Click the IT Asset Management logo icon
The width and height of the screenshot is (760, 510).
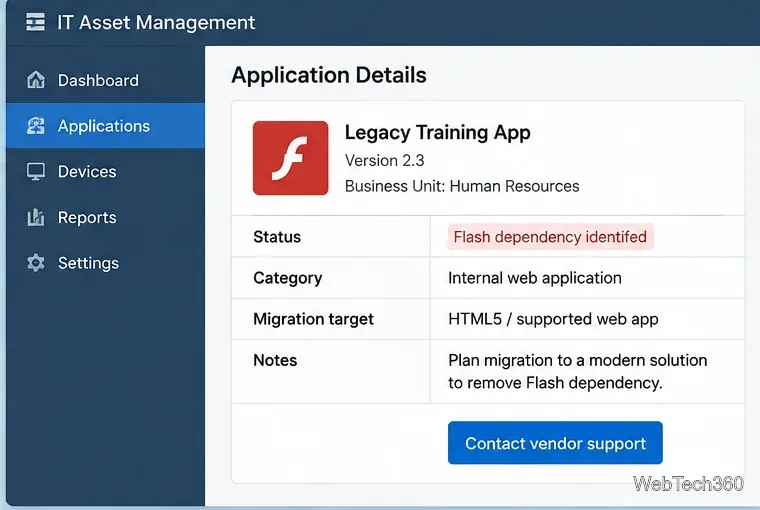35,22
